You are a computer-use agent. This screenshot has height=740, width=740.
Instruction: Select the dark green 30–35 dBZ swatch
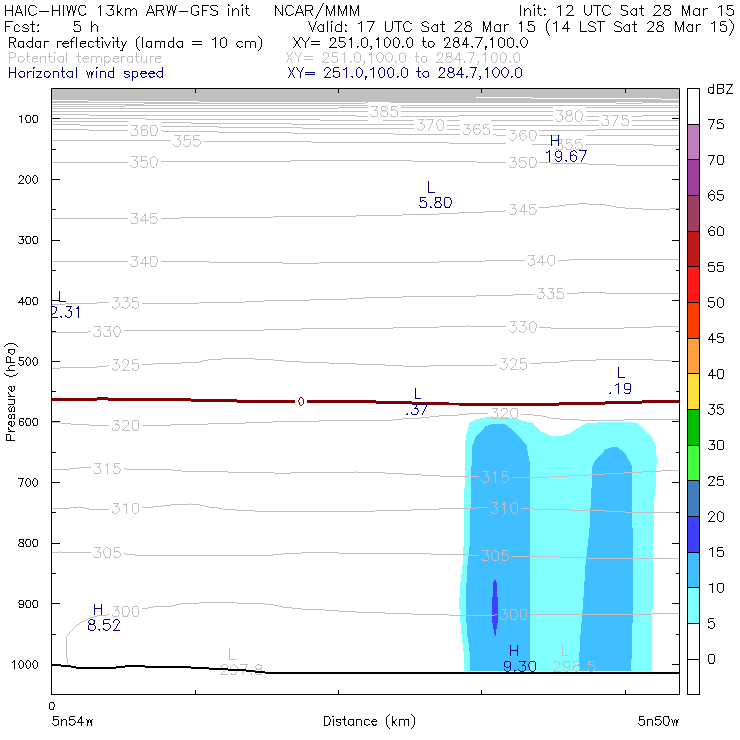pos(693,427)
